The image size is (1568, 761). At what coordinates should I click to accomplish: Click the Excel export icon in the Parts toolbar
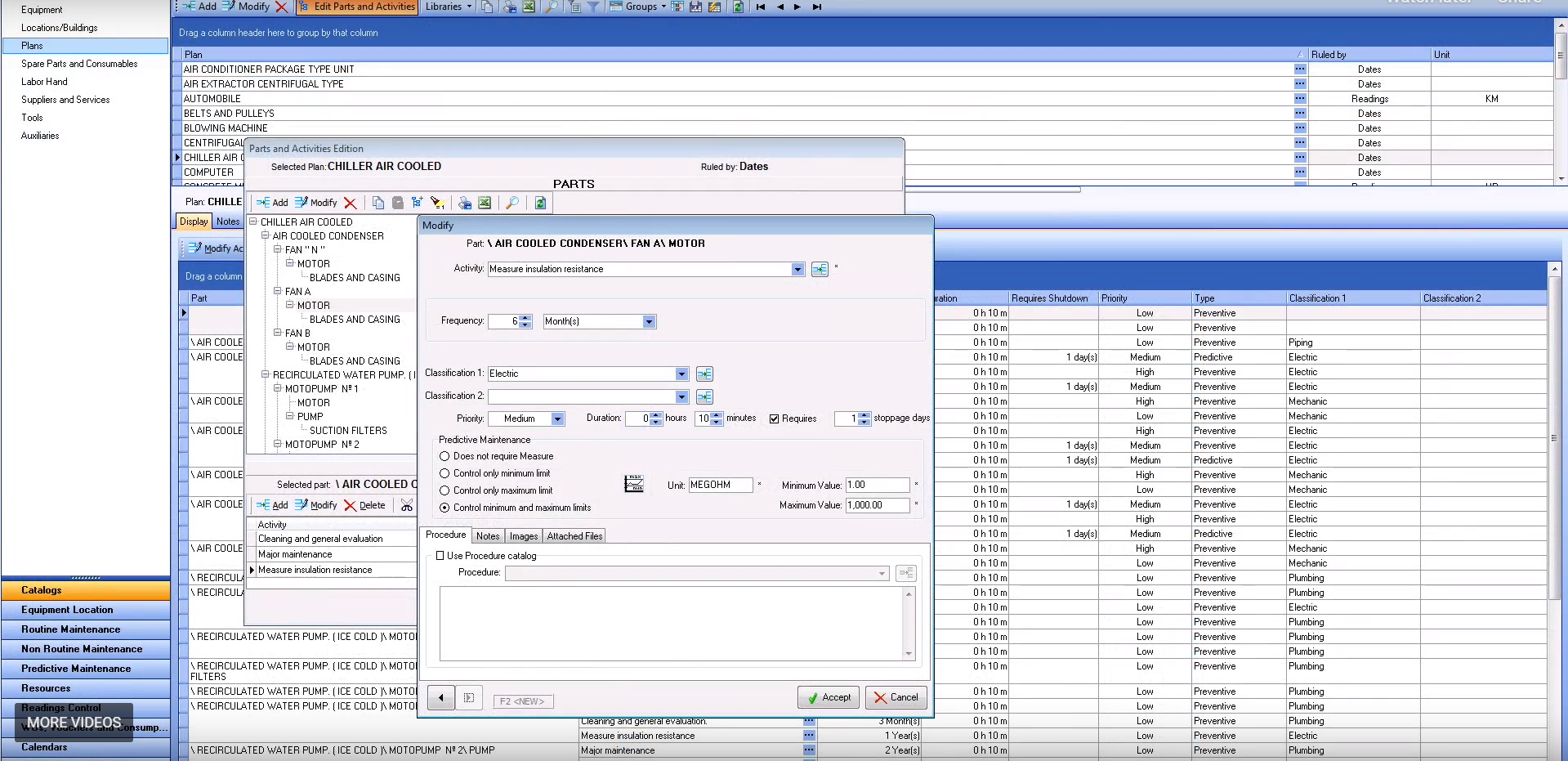(x=485, y=203)
